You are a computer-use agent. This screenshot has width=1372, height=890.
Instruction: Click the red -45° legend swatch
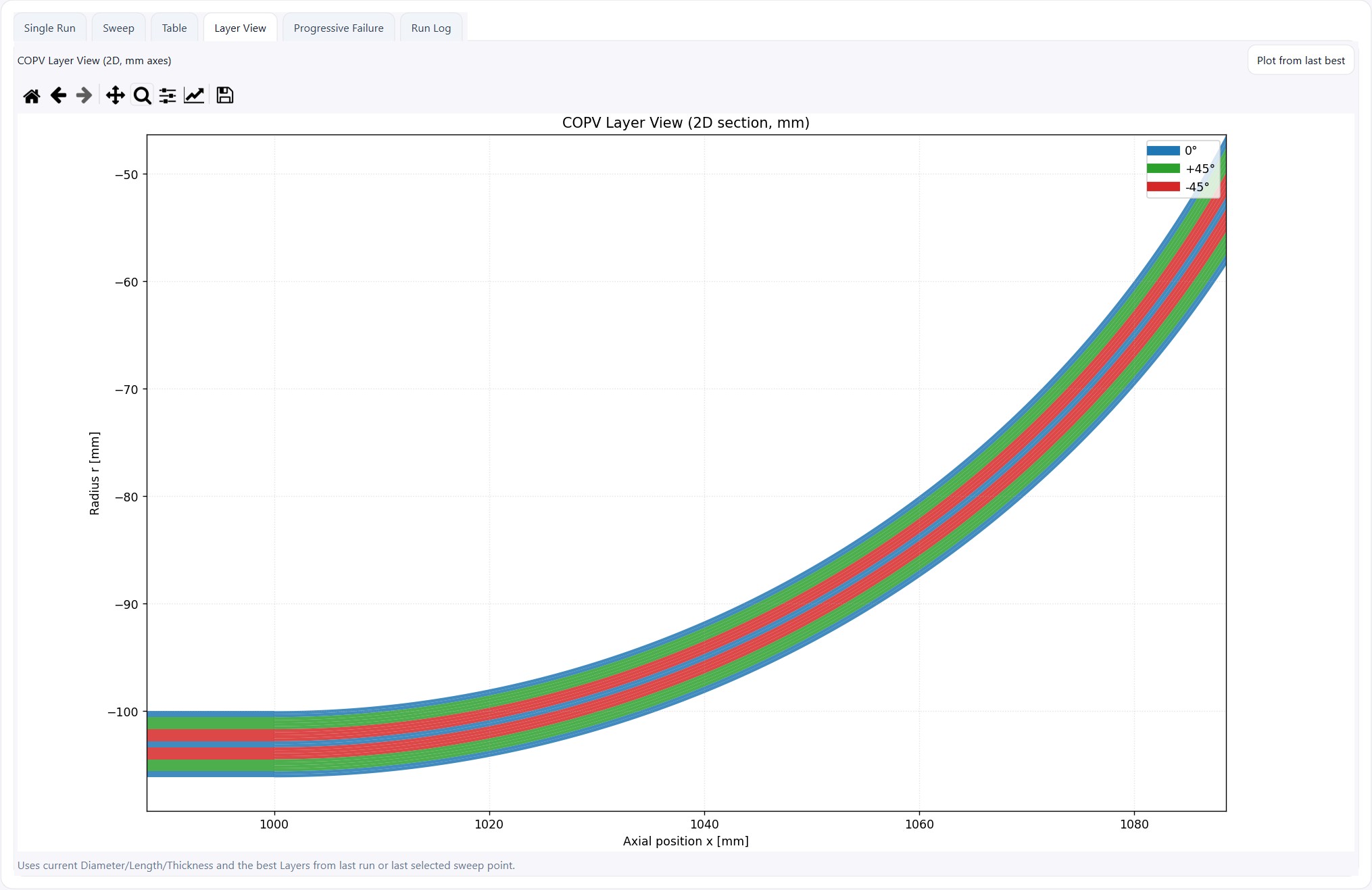[x=1162, y=187]
